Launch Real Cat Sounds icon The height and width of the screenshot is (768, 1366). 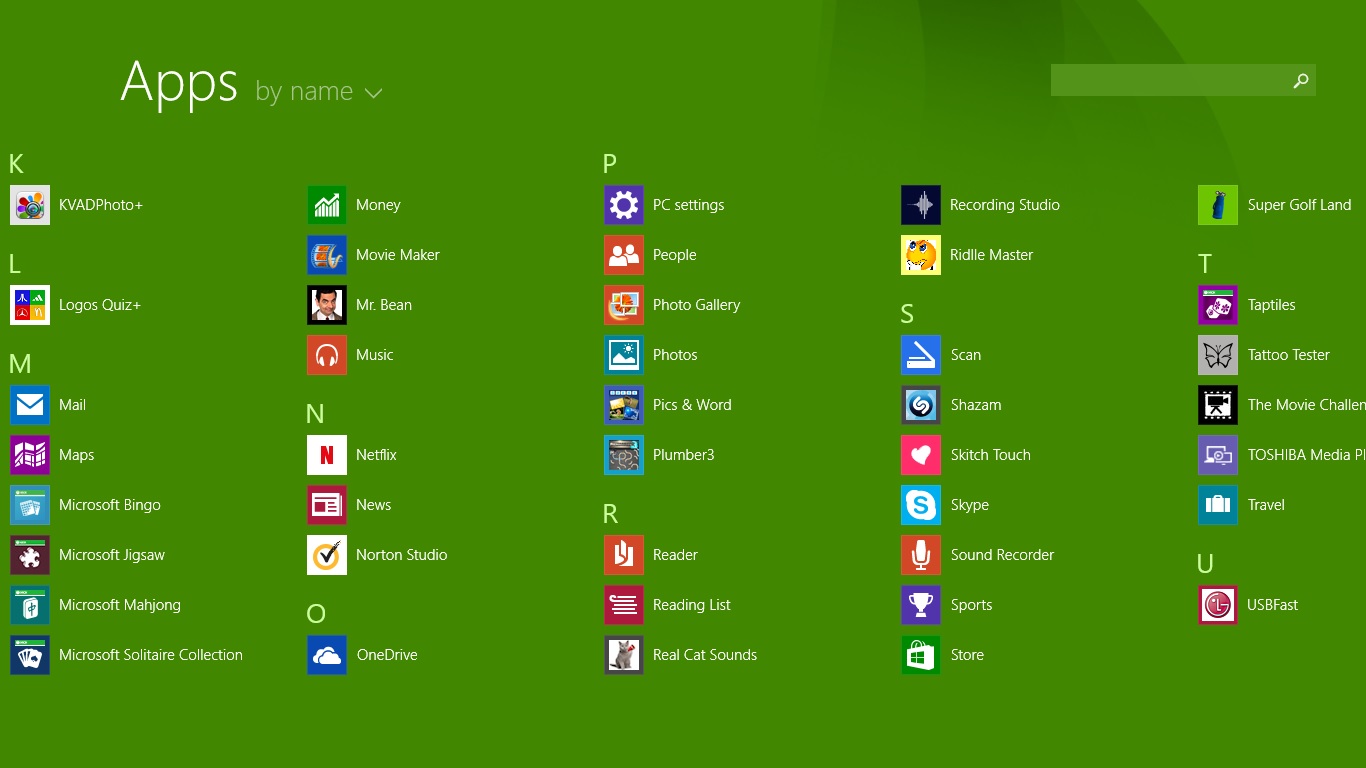(624, 655)
